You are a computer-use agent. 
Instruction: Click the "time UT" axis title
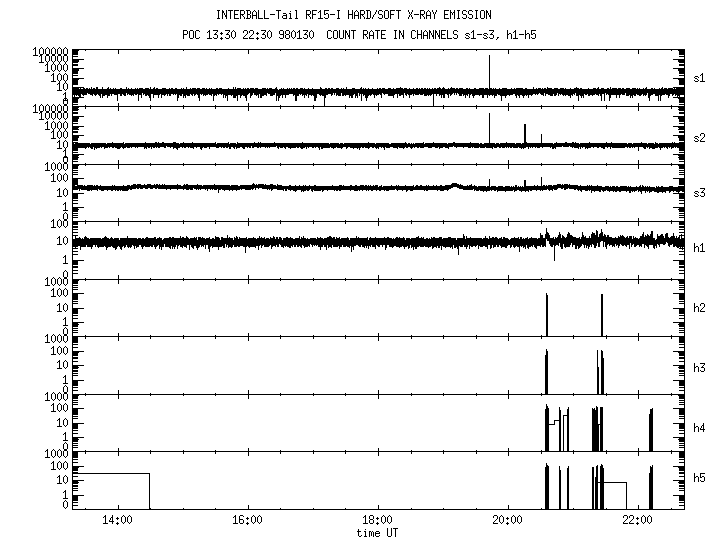377,533
